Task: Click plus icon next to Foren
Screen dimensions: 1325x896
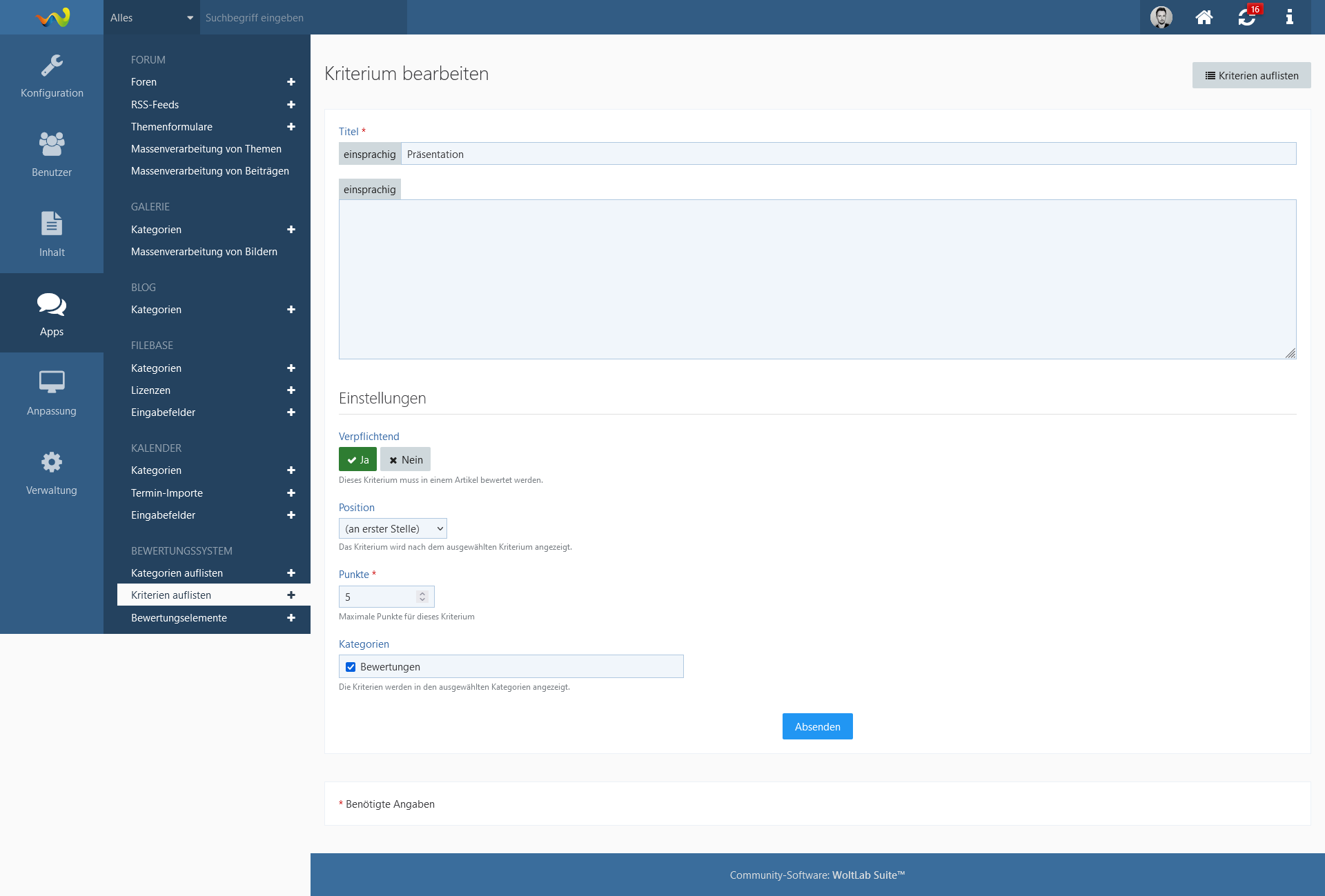Action: click(291, 82)
